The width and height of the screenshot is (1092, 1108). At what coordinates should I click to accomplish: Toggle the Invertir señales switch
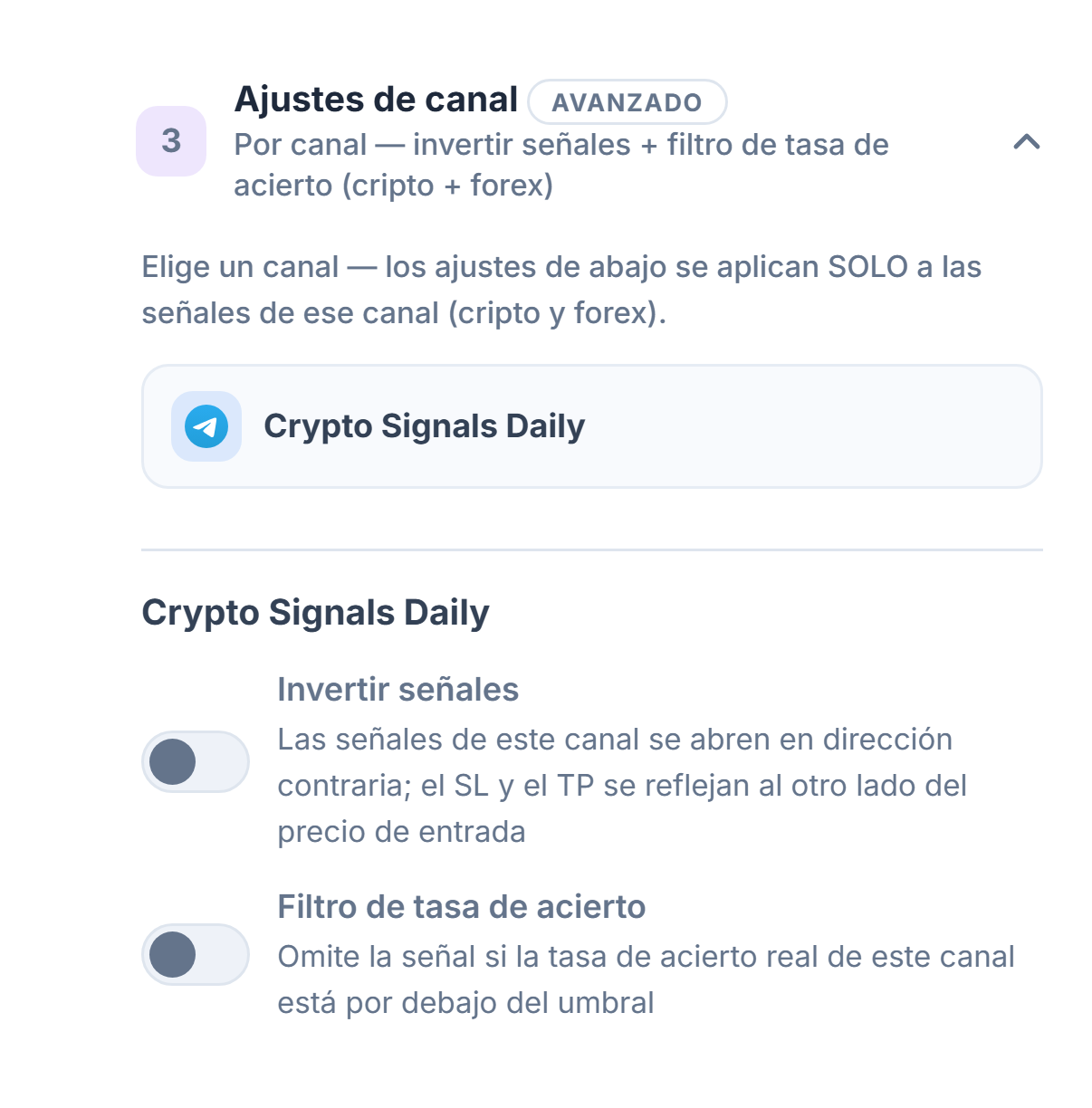196,761
